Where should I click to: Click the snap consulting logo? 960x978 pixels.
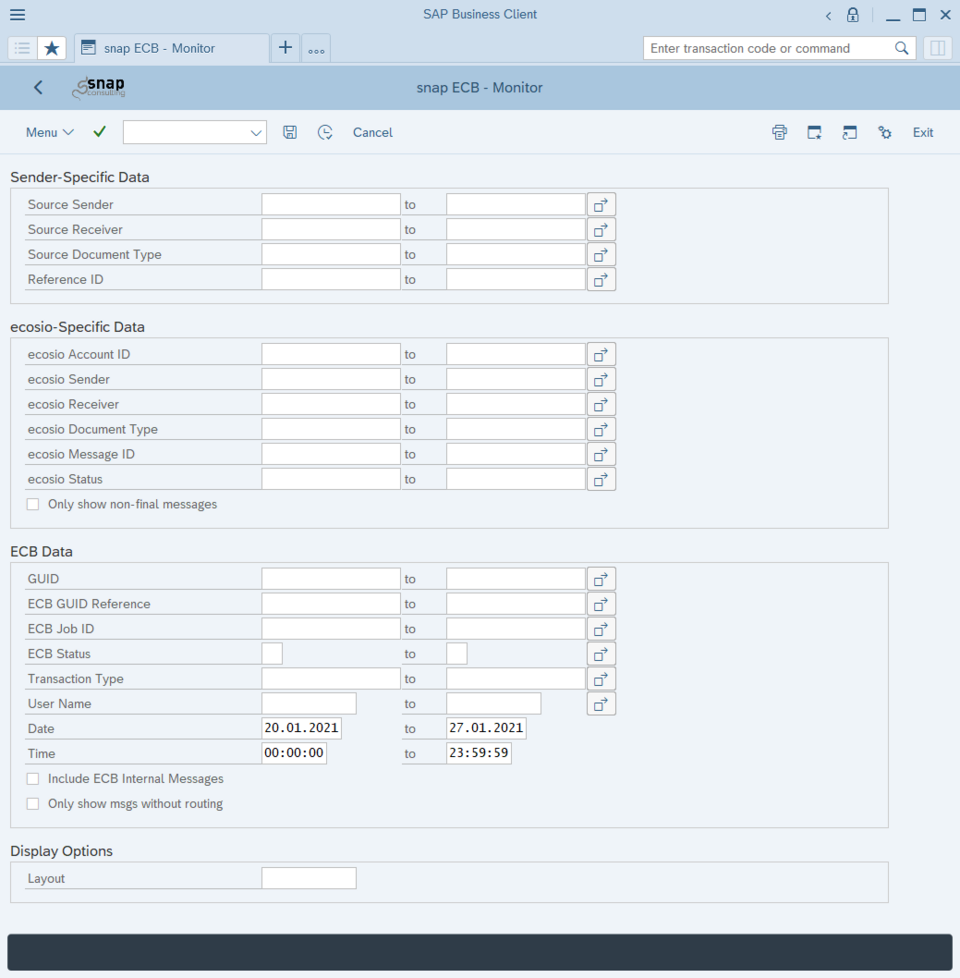[x=99, y=87]
